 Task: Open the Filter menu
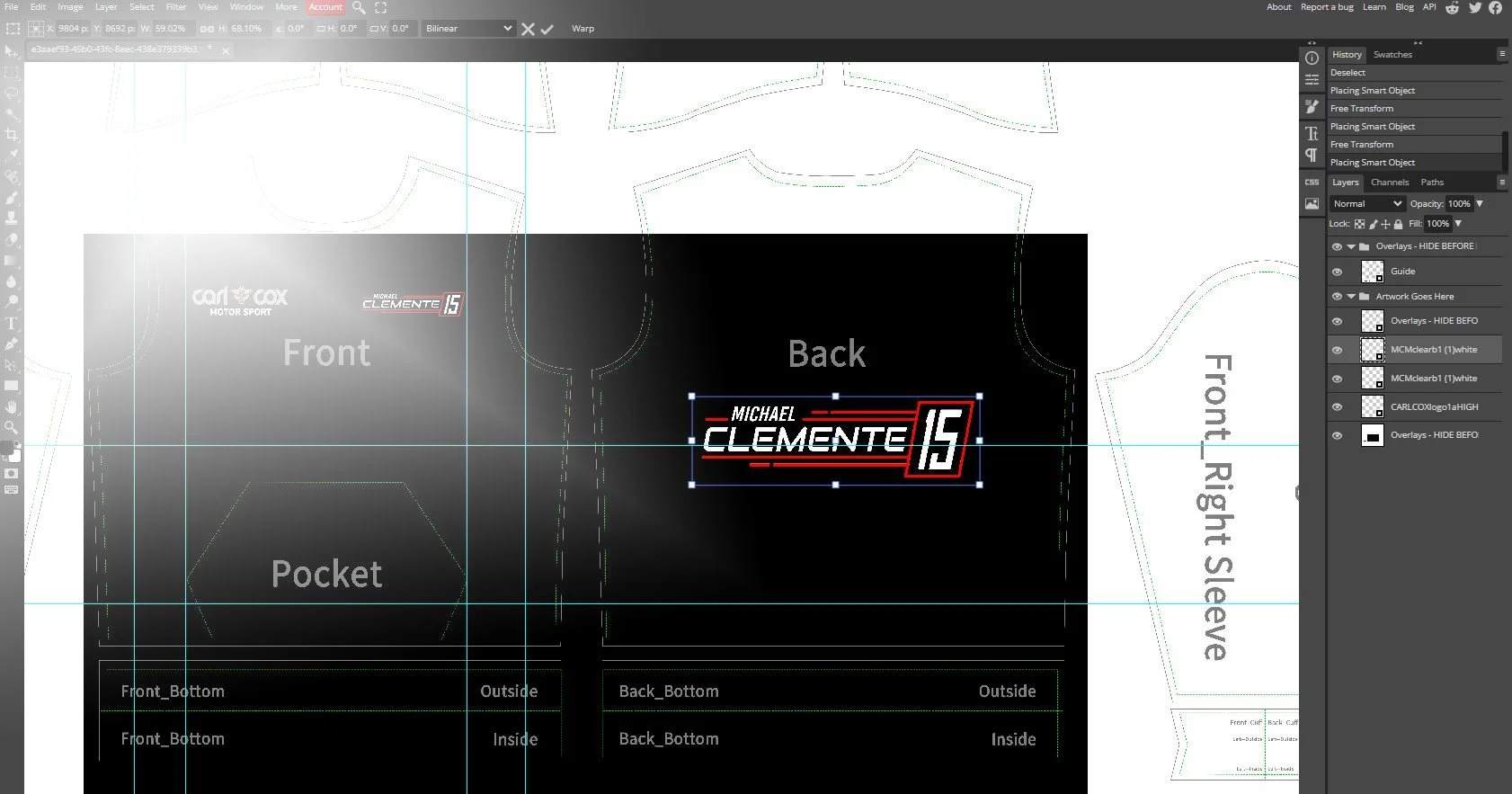[x=176, y=7]
